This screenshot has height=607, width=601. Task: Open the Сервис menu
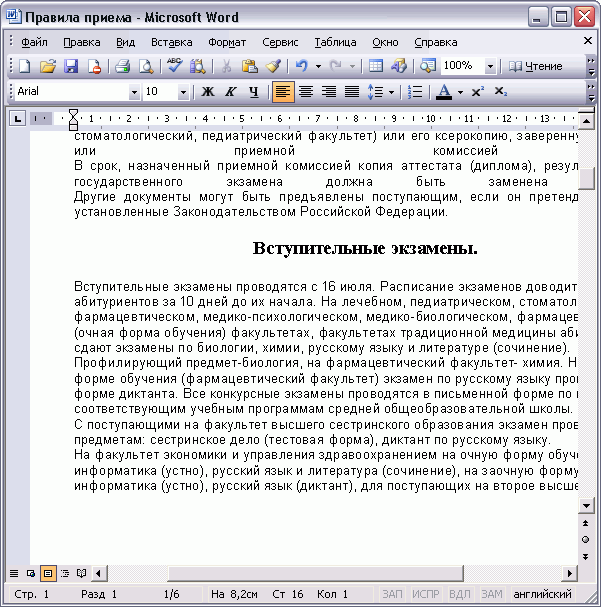(280, 42)
